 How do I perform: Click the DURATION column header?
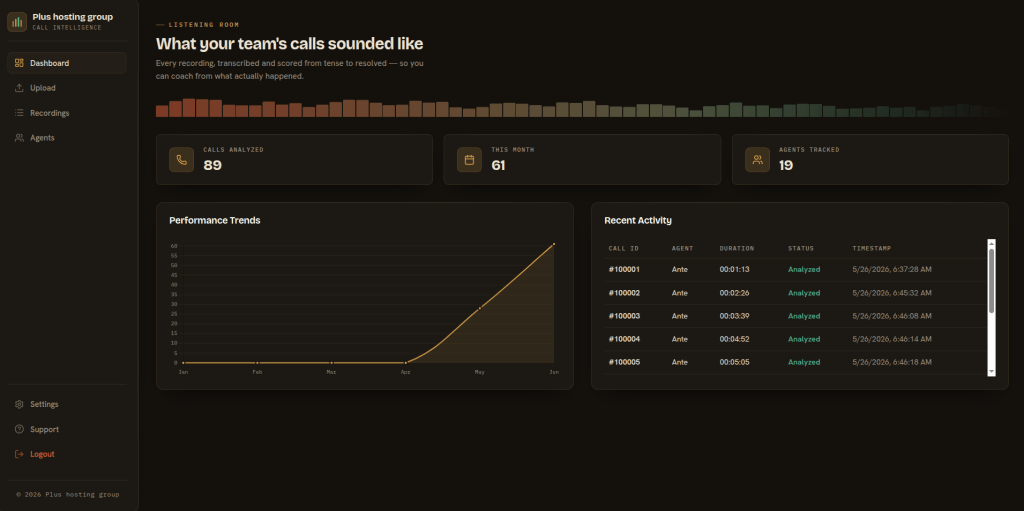[737, 248]
